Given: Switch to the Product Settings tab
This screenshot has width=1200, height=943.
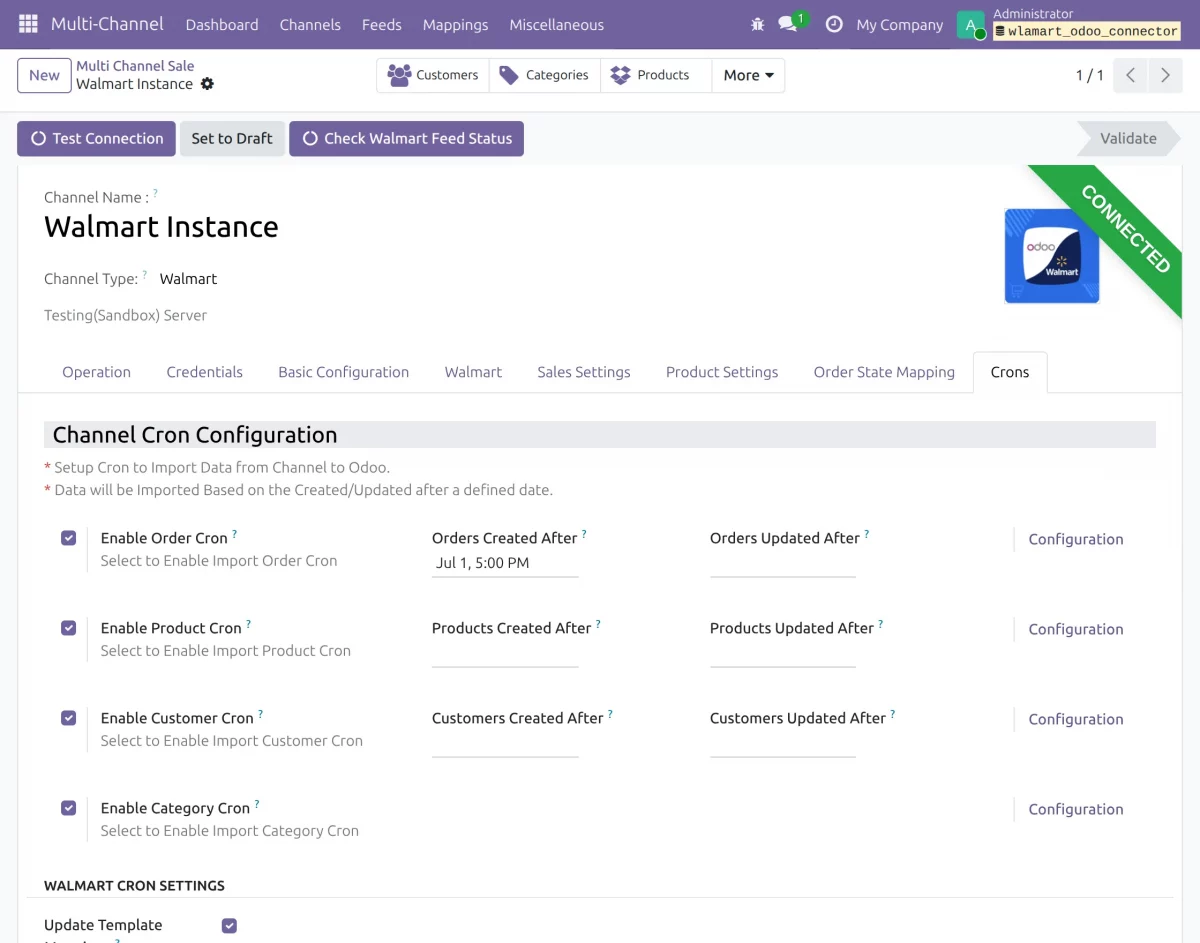Looking at the screenshot, I should coord(722,372).
